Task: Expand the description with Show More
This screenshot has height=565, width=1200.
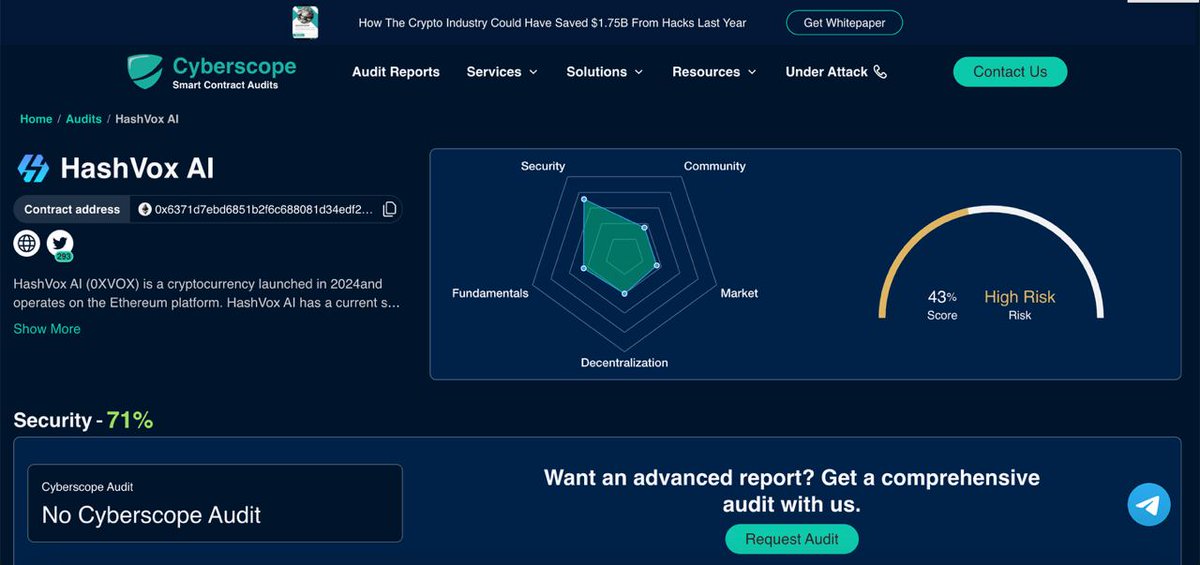Action: pos(47,329)
